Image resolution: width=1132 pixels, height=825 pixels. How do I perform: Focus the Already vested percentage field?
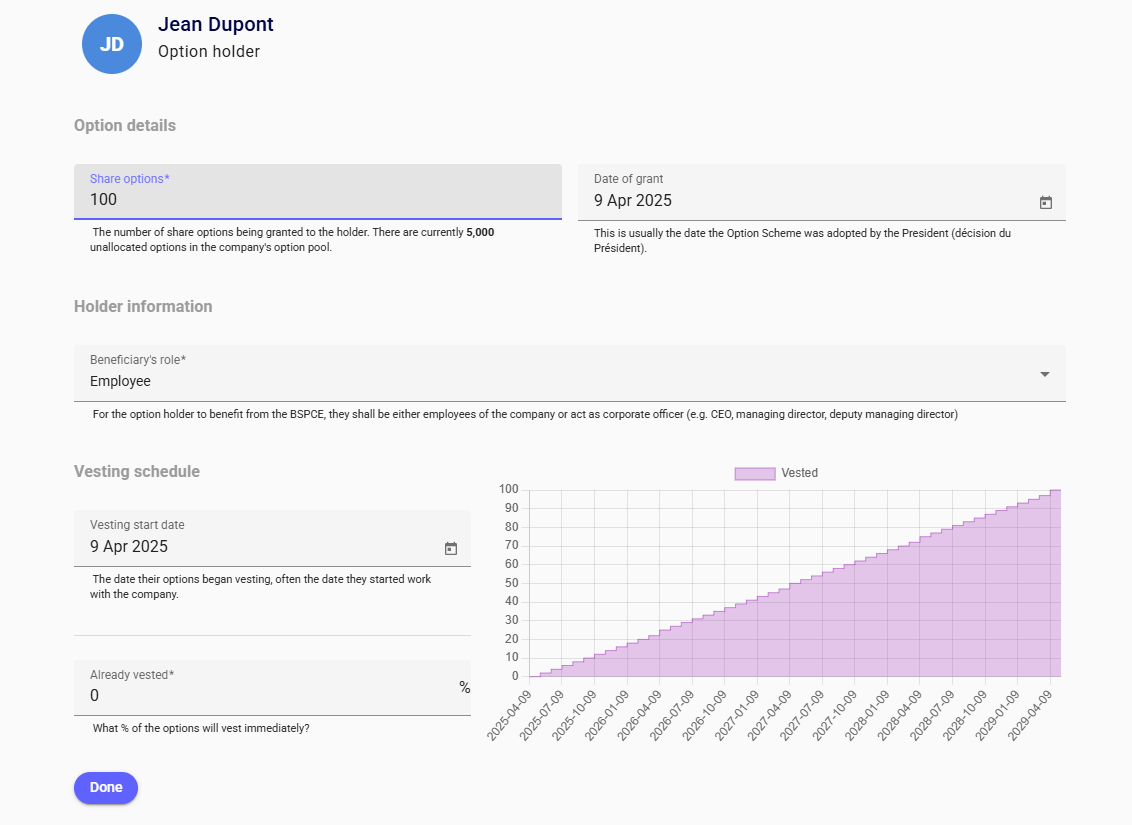(260, 695)
